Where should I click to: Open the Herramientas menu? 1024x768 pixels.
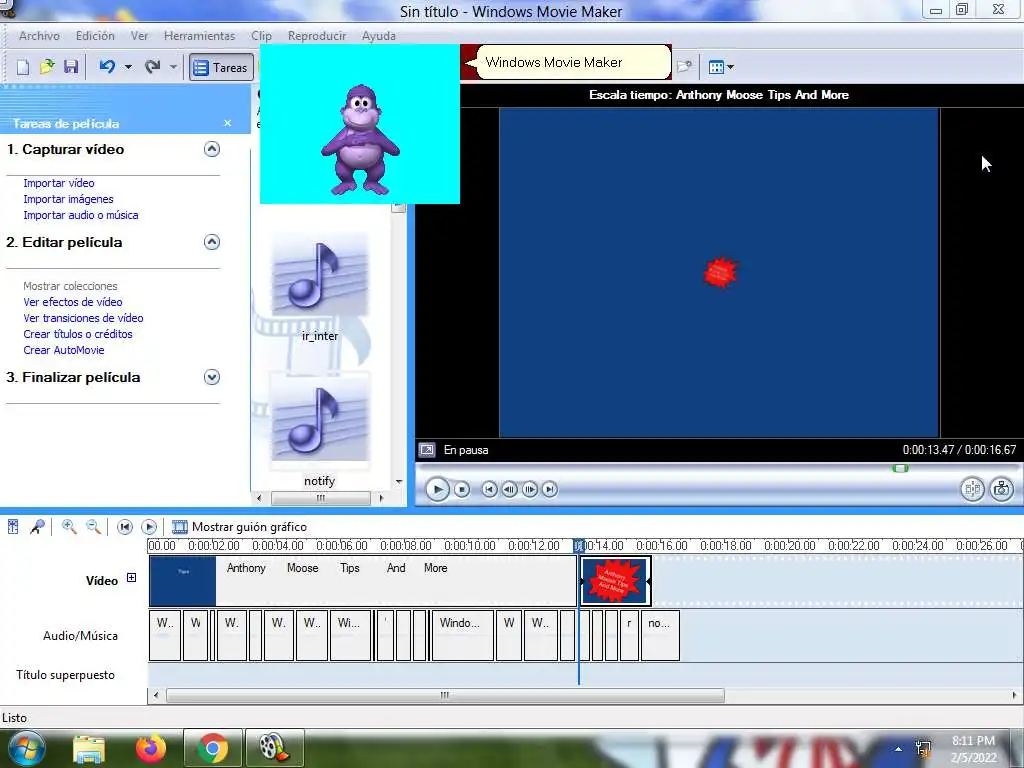point(199,36)
